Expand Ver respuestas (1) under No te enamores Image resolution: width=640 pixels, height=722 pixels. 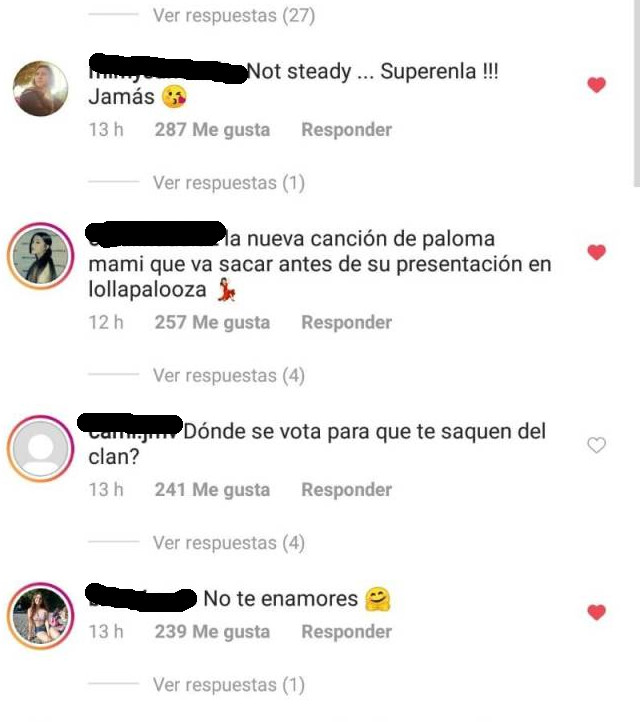[229, 684]
